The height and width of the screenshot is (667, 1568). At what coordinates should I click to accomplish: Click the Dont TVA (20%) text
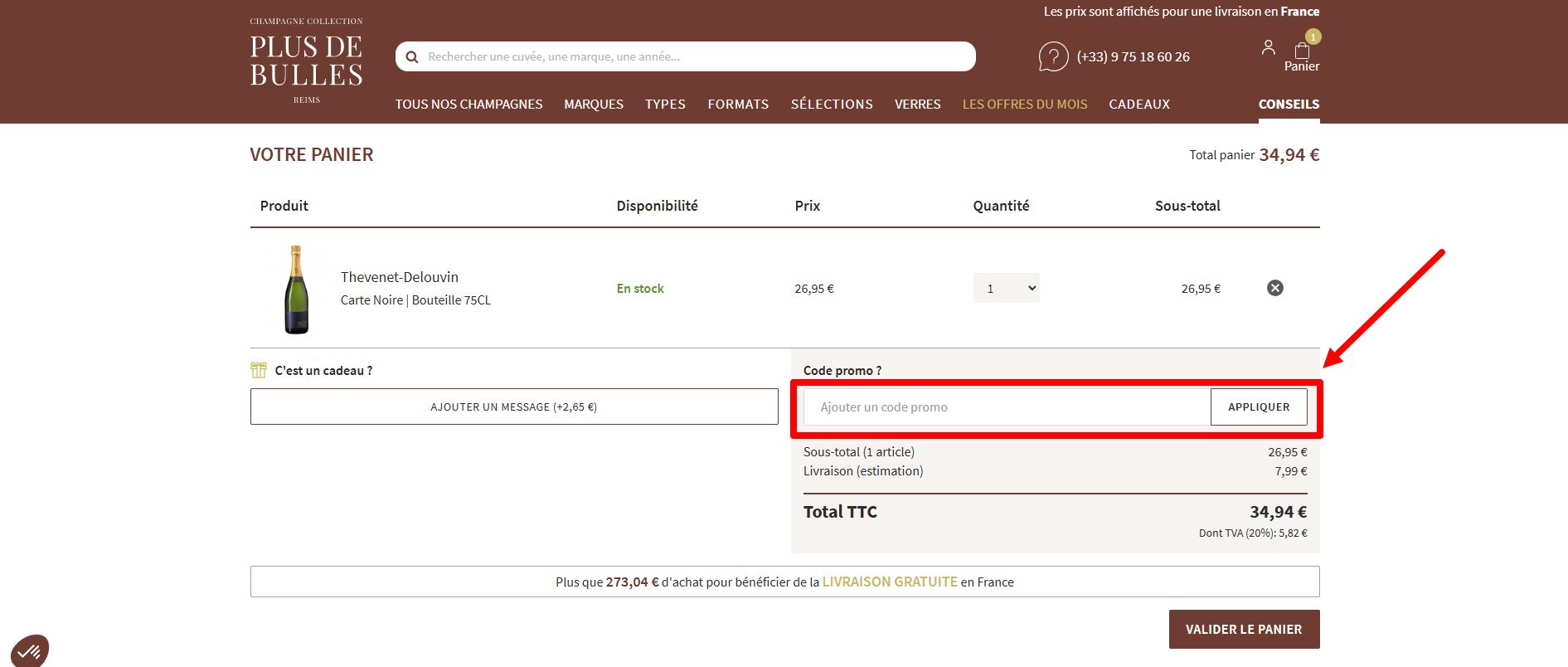tap(1253, 533)
